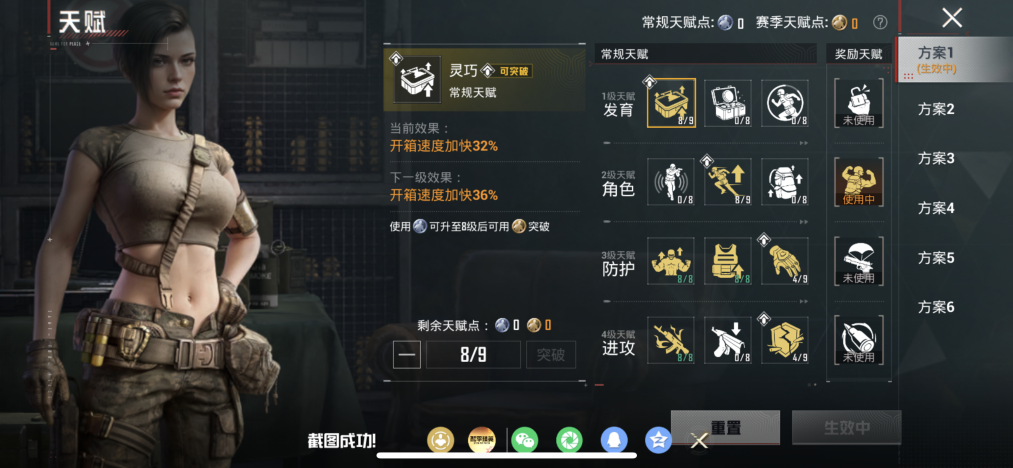The height and width of the screenshot is (468, 1013).
Task: Decrease talent level with minus button
Action: click(407, 355)
